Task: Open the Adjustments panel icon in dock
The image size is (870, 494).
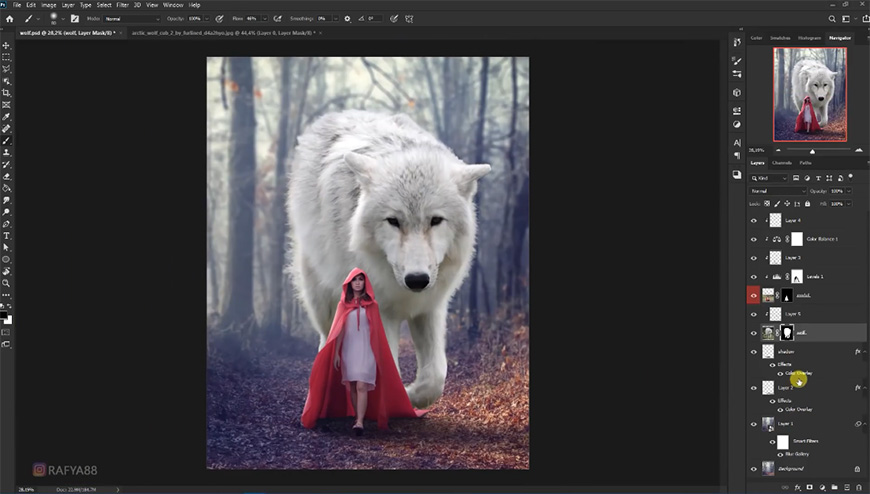Action: click(737, 124)
